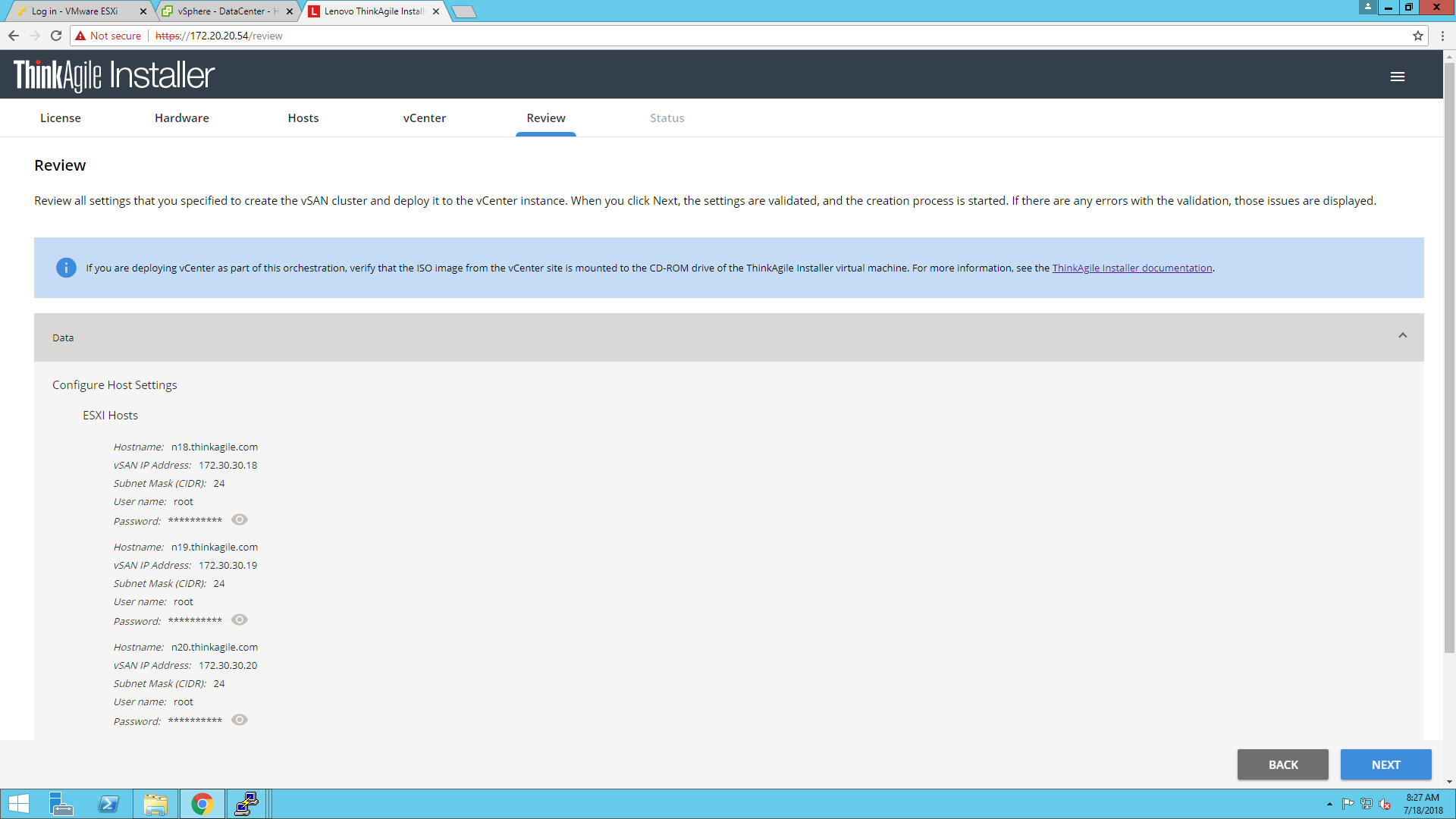1456x819 pixels.
Task: Open PowerShell from the taskbar
Action: [x=108, y=804]
